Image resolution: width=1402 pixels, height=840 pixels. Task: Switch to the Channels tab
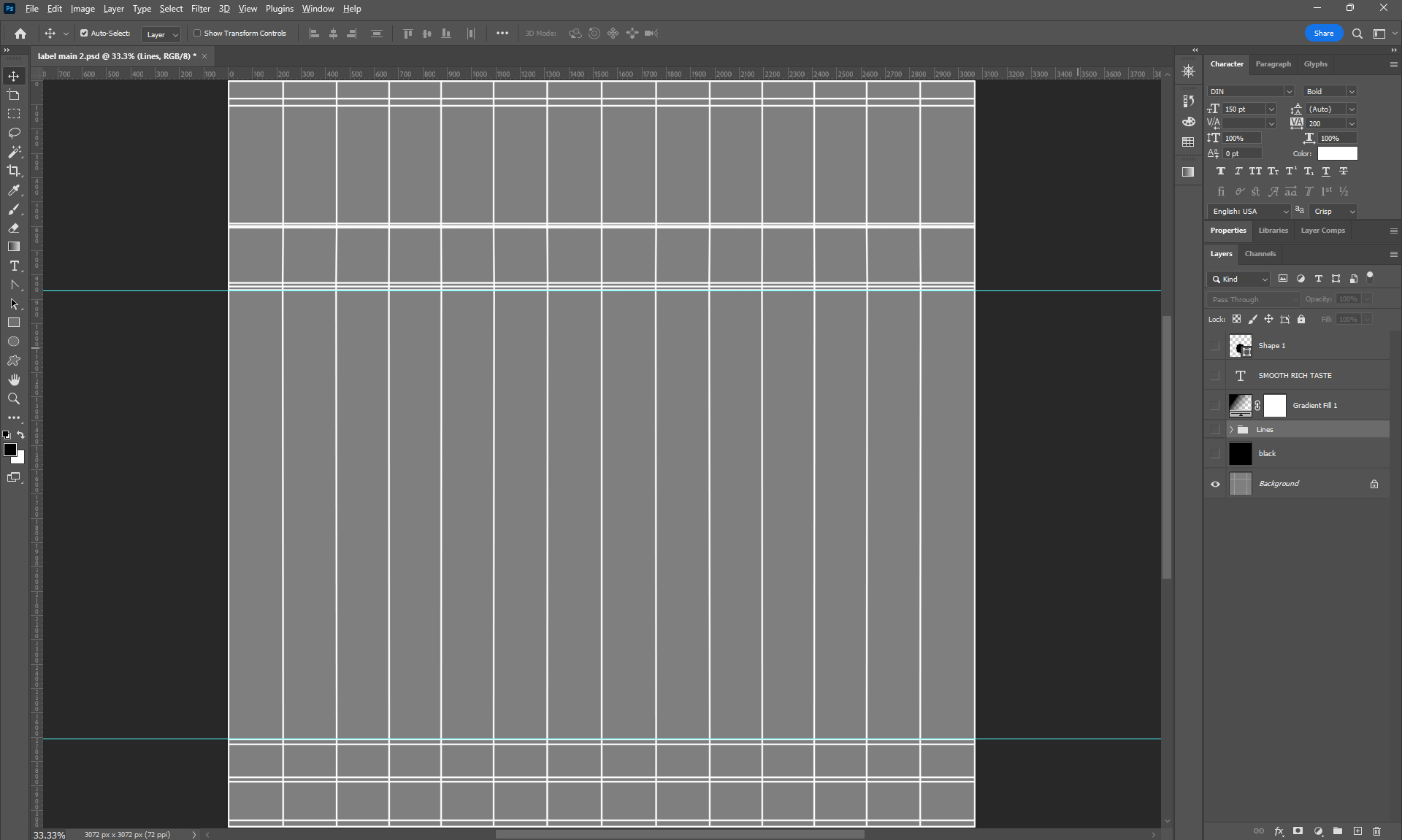pos(1260,254)
